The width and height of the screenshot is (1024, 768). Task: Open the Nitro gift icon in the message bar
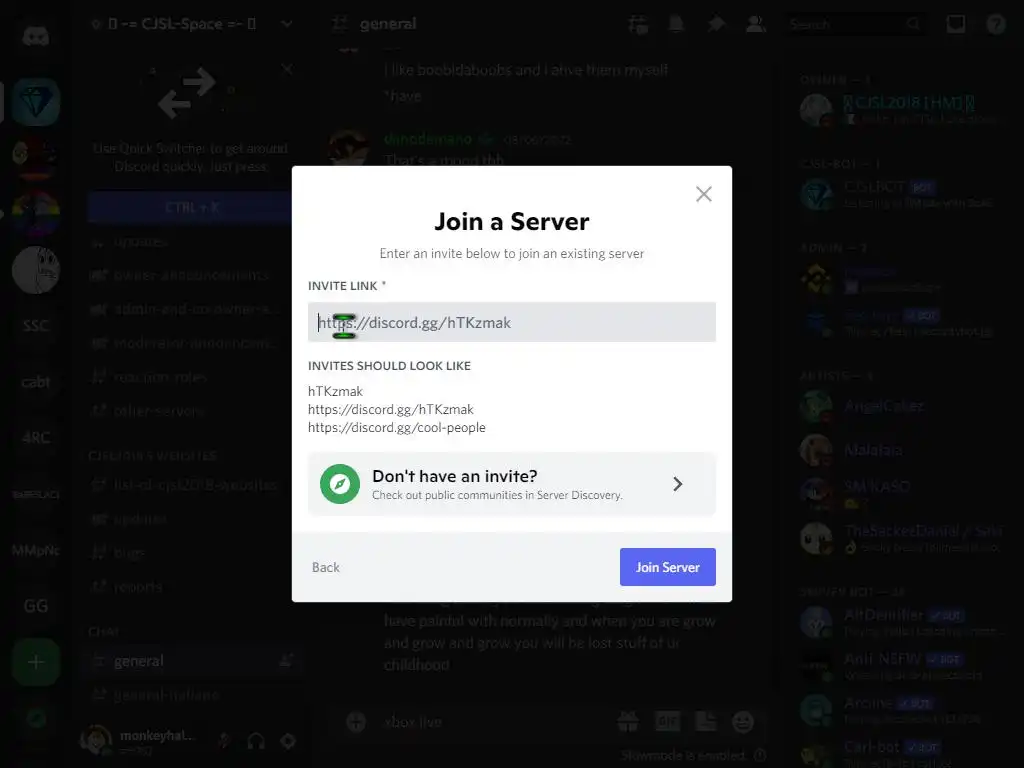(x=628, y=722)
